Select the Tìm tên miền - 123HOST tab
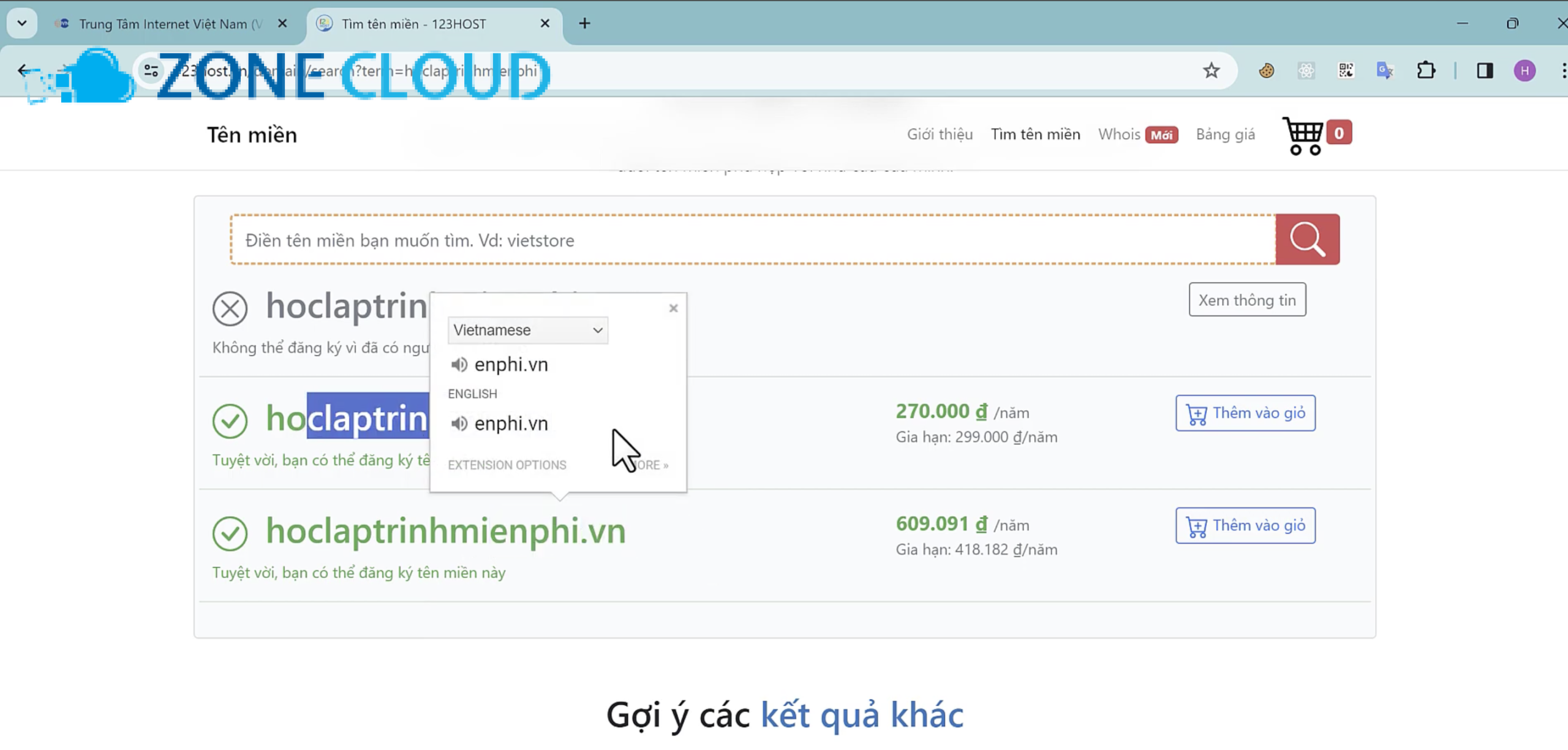The image size is (1568, 750). 434,24
